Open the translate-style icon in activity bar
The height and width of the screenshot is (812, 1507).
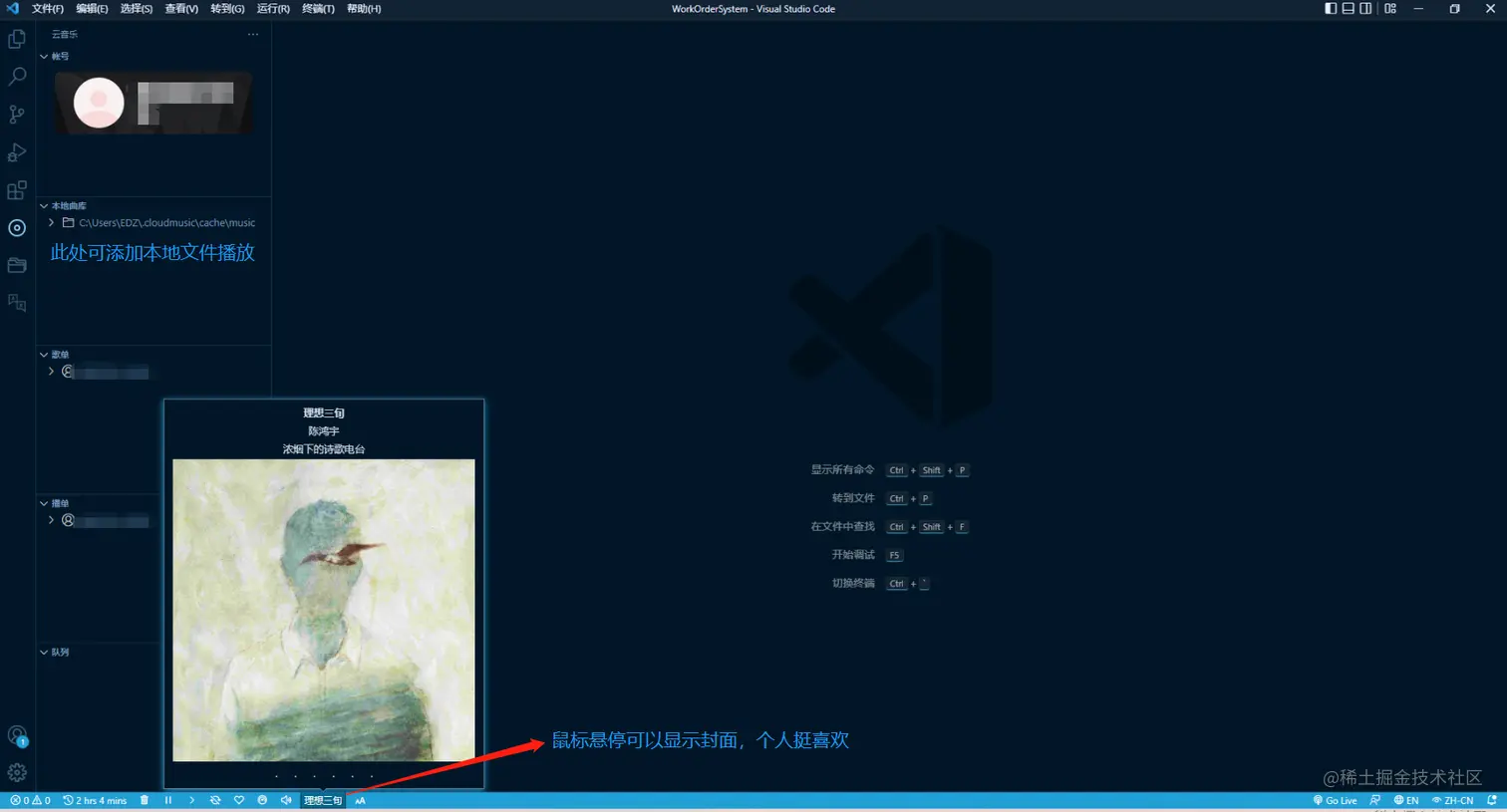click(17, 303)
